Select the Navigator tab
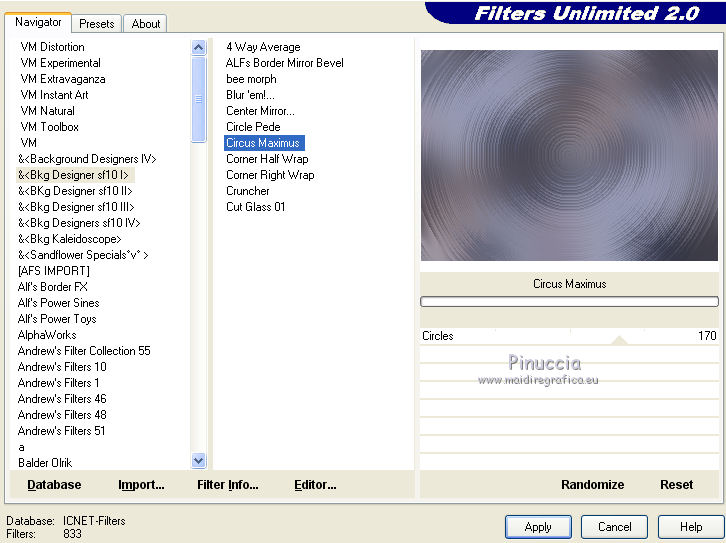 (38, 22)
